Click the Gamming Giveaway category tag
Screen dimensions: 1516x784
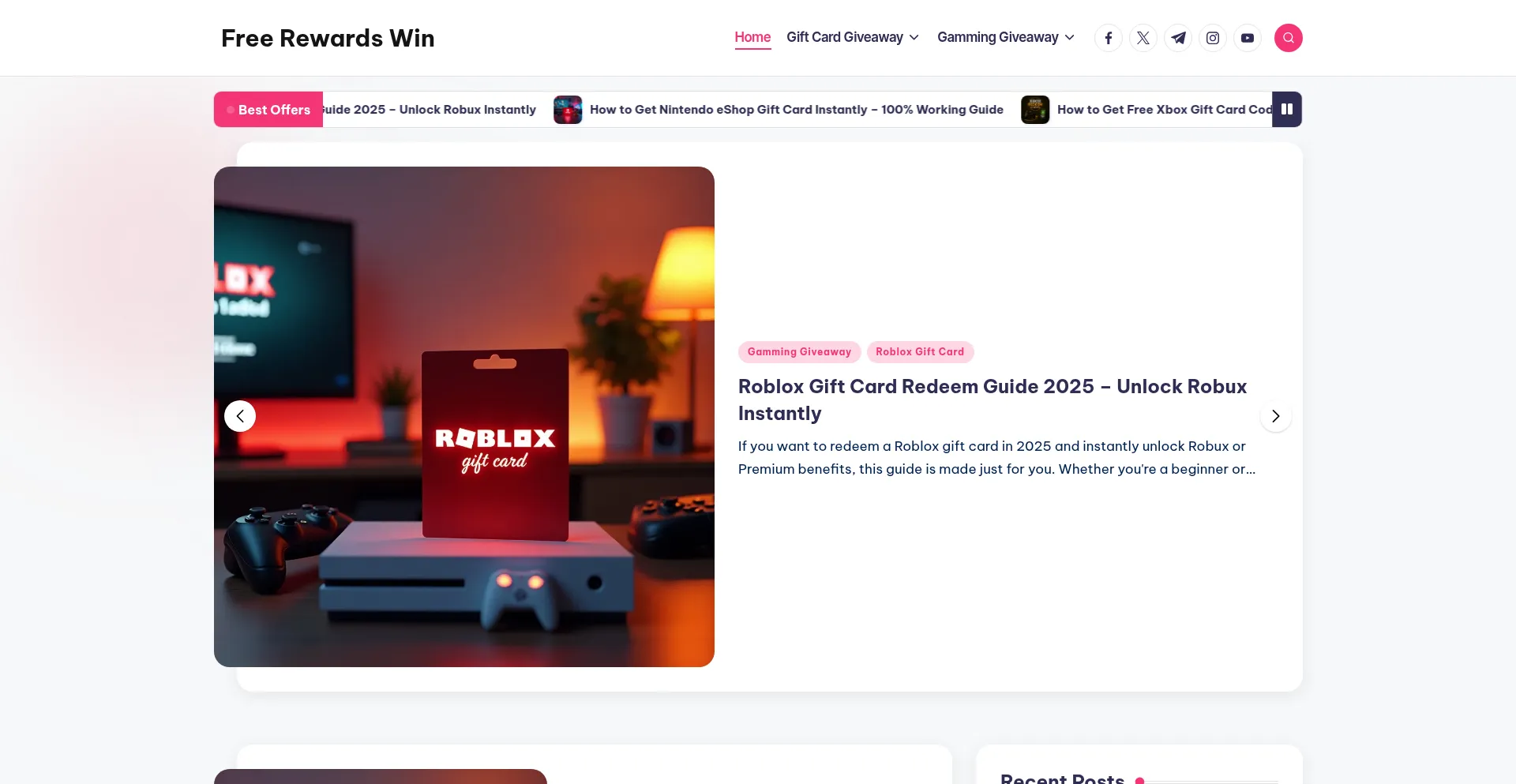tap(799, 352)
